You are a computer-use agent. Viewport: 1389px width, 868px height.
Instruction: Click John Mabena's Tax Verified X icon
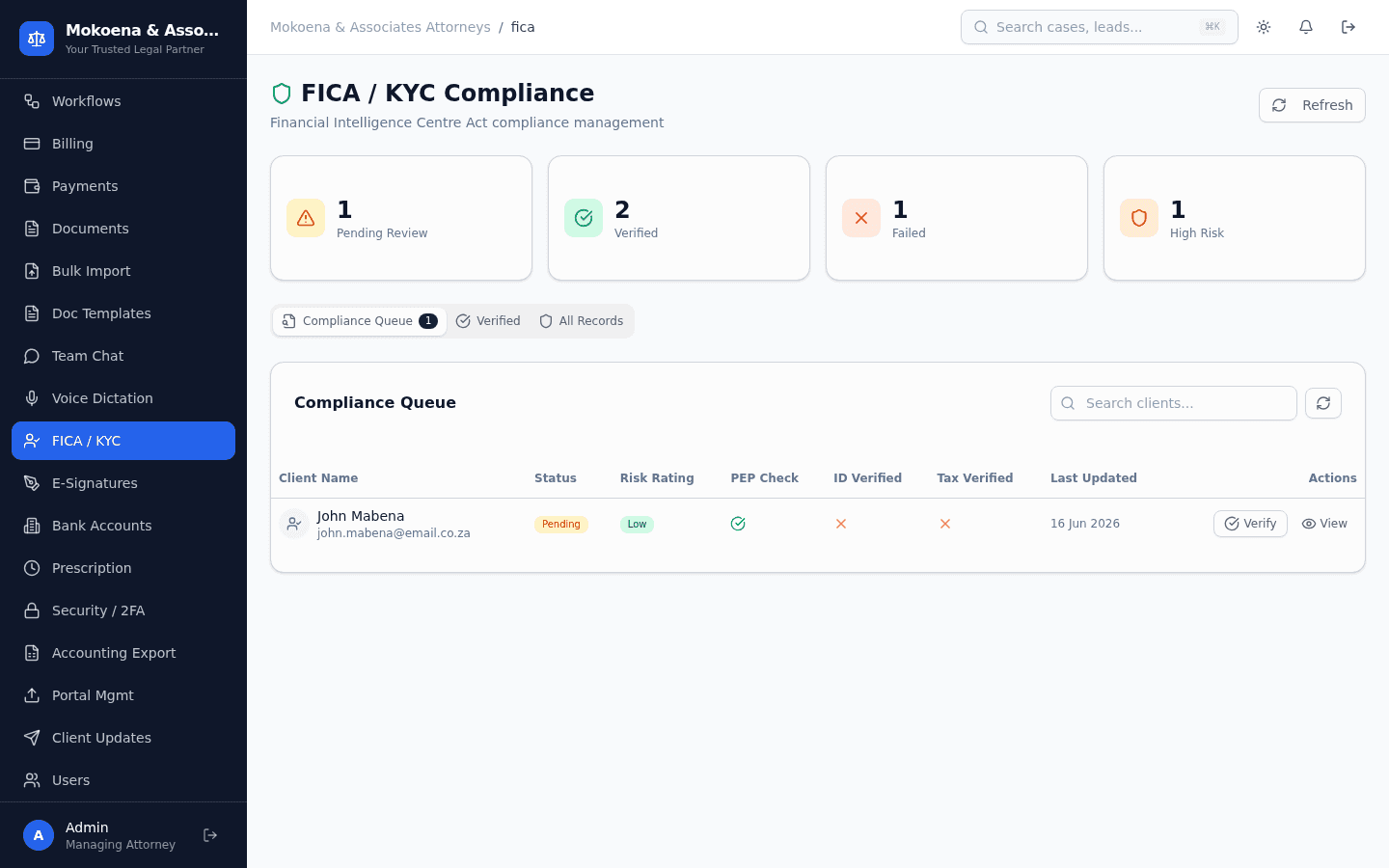945,524
